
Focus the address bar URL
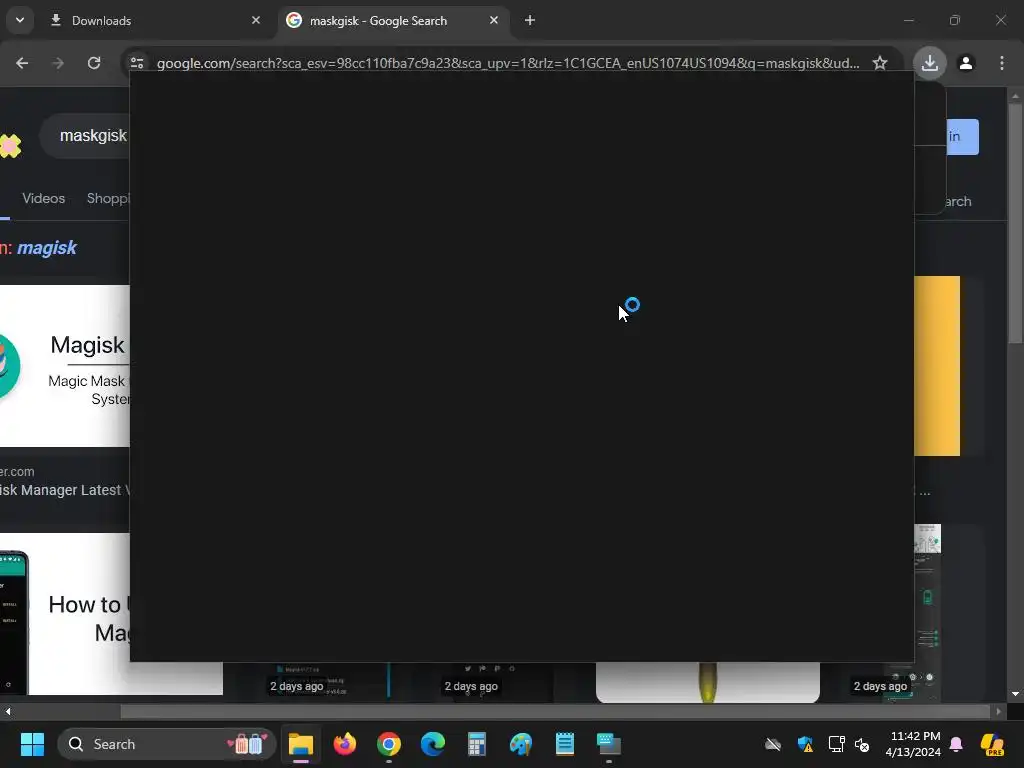pos(508,63)
